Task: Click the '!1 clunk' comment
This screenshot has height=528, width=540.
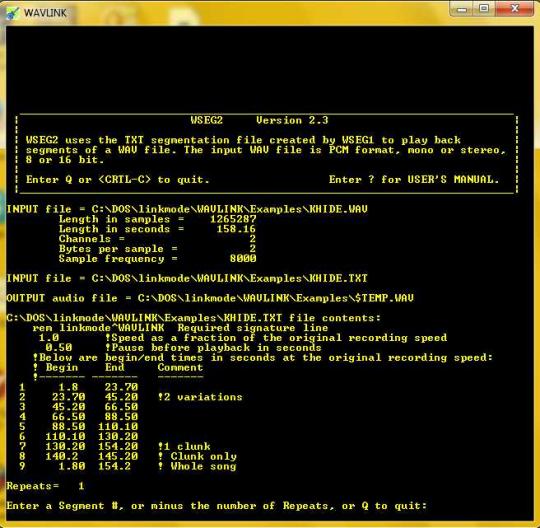Action: pyautogui.click(x=184, y=446)
